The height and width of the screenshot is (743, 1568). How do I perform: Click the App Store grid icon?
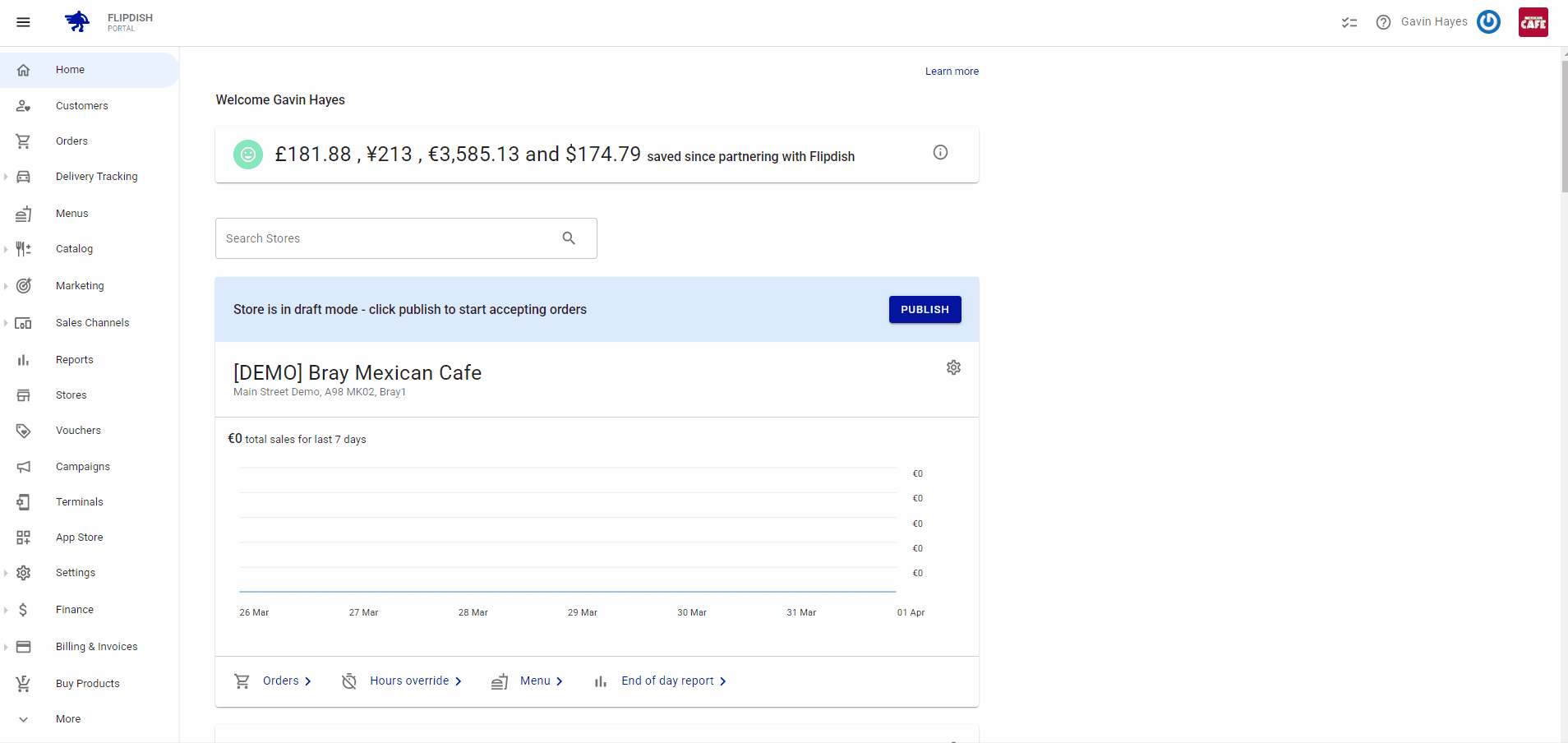pyautogui.click(x=23, y=538)
